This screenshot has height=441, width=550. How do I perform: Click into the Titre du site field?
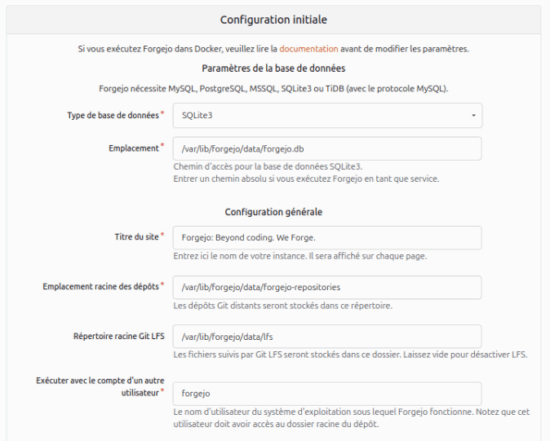click(x=327, y=238)
